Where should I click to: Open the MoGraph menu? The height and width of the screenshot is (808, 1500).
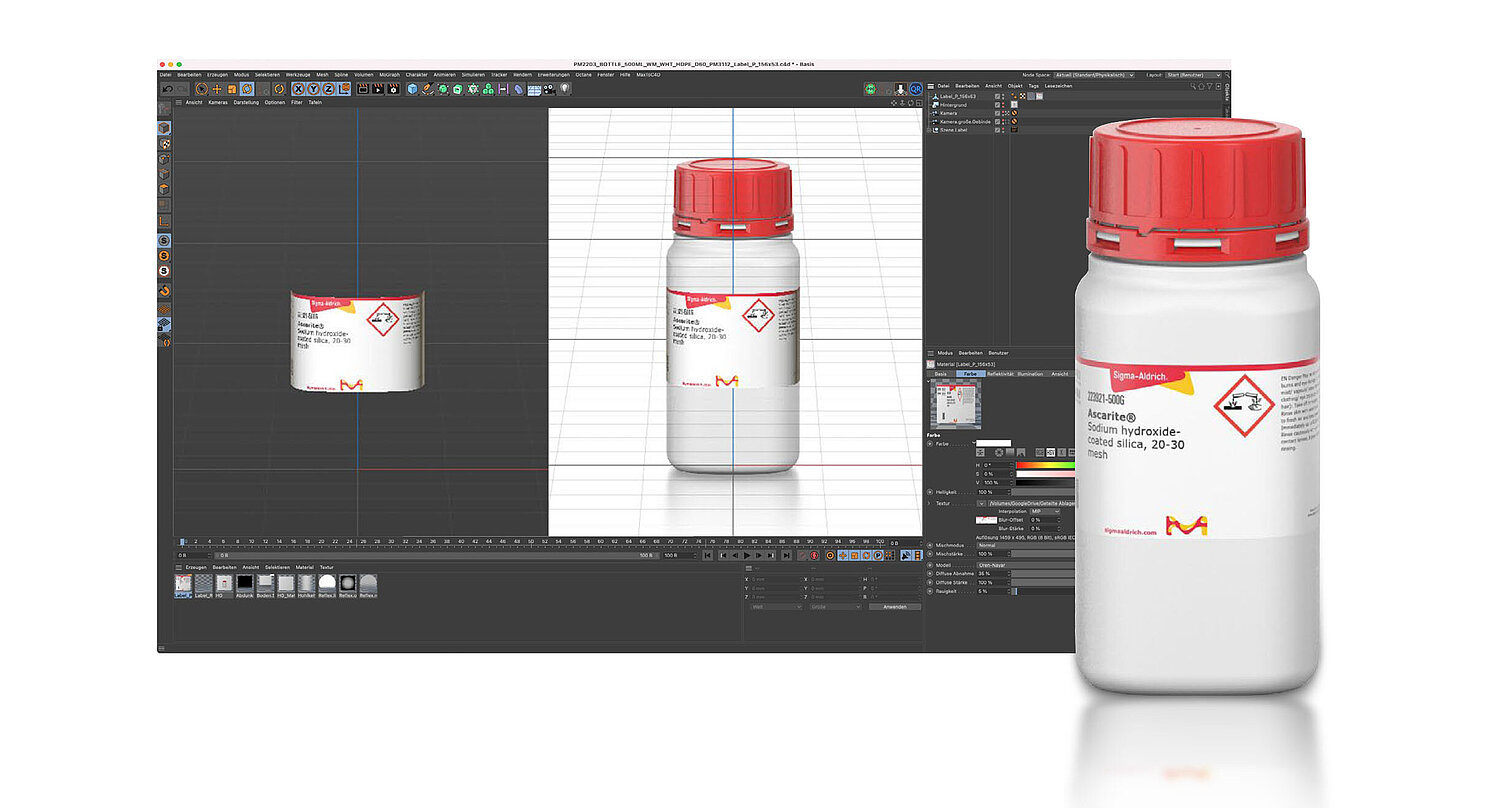coord(390,75)
